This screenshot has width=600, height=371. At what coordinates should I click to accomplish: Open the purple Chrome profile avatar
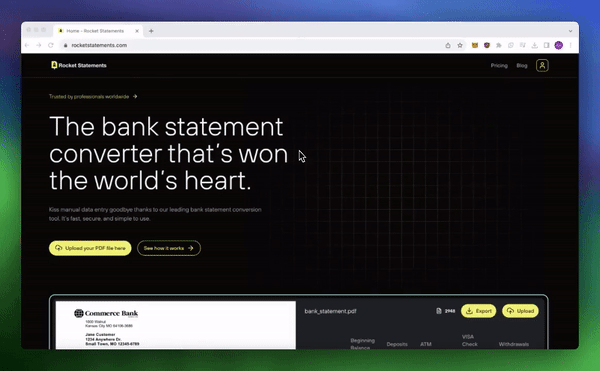point(559,45)
